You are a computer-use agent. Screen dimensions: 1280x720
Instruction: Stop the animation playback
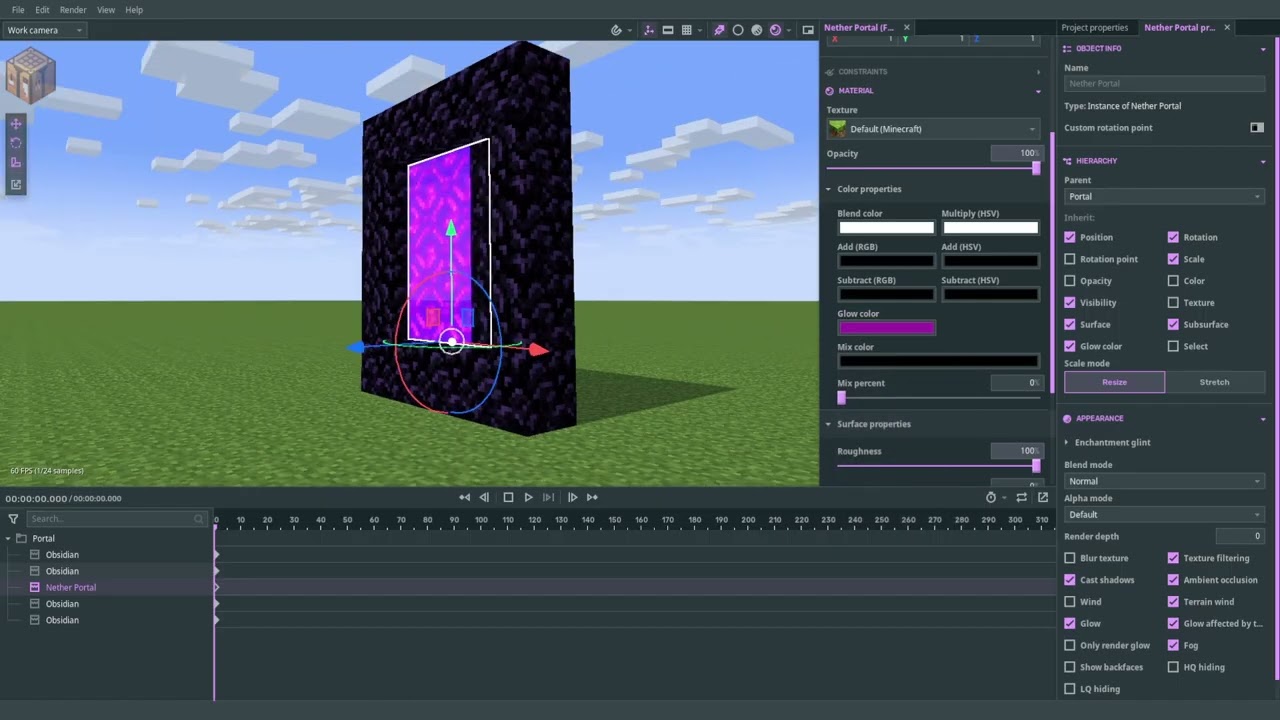click(508, 497)
